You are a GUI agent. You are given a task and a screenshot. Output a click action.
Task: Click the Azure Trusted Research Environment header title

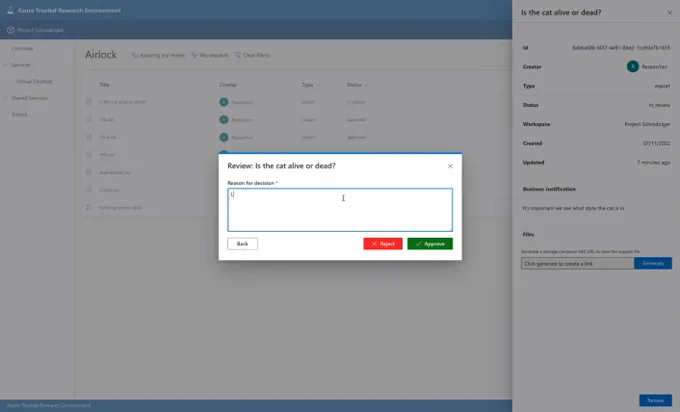(69, 10)
